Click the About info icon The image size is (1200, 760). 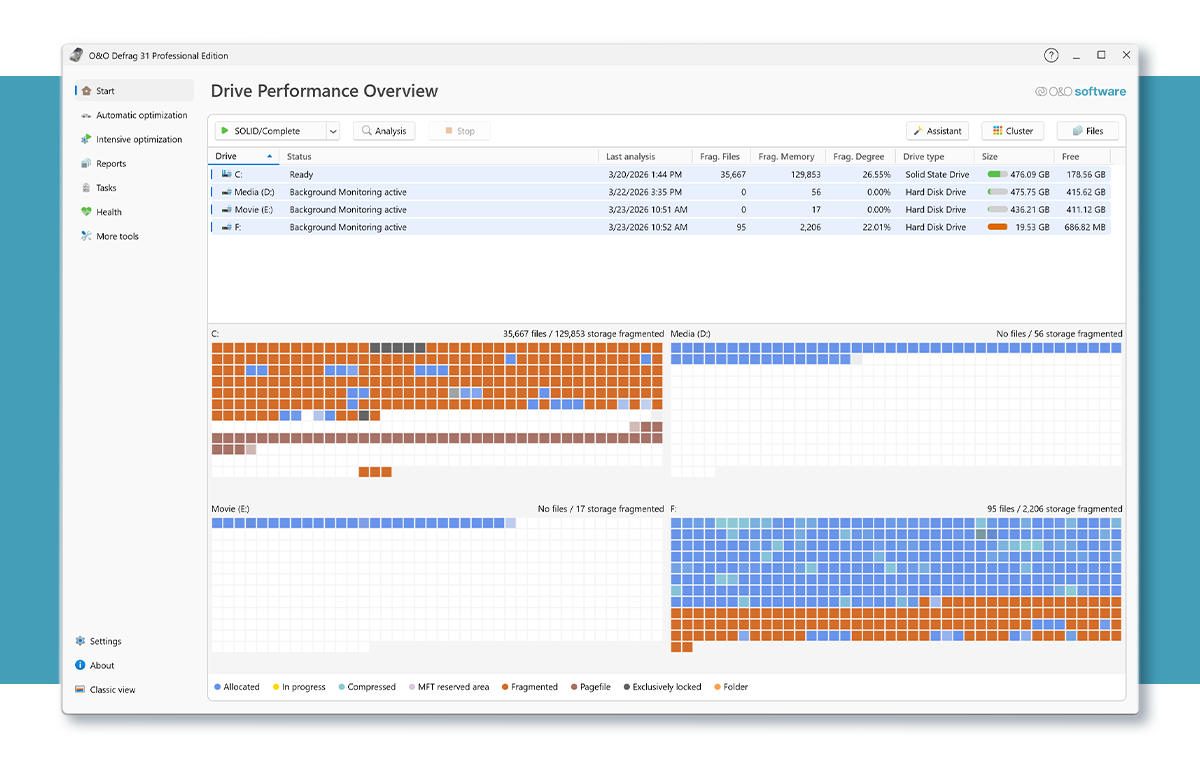(80, 665)
